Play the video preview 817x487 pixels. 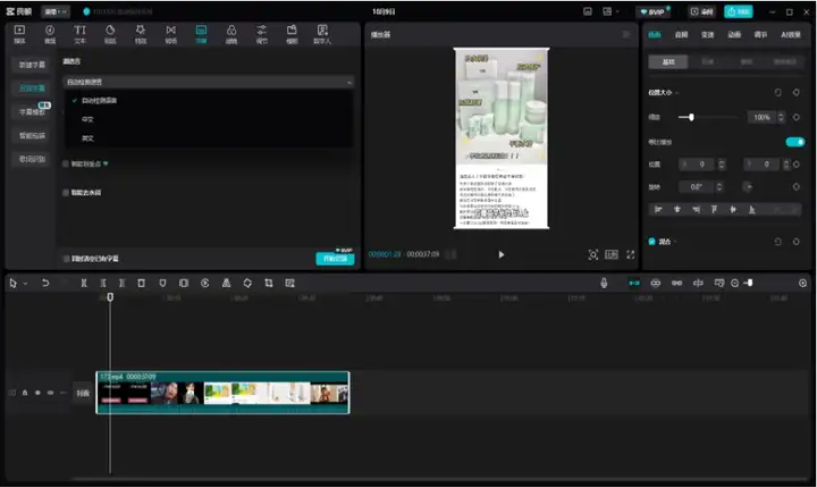click(x=501, y=255)
